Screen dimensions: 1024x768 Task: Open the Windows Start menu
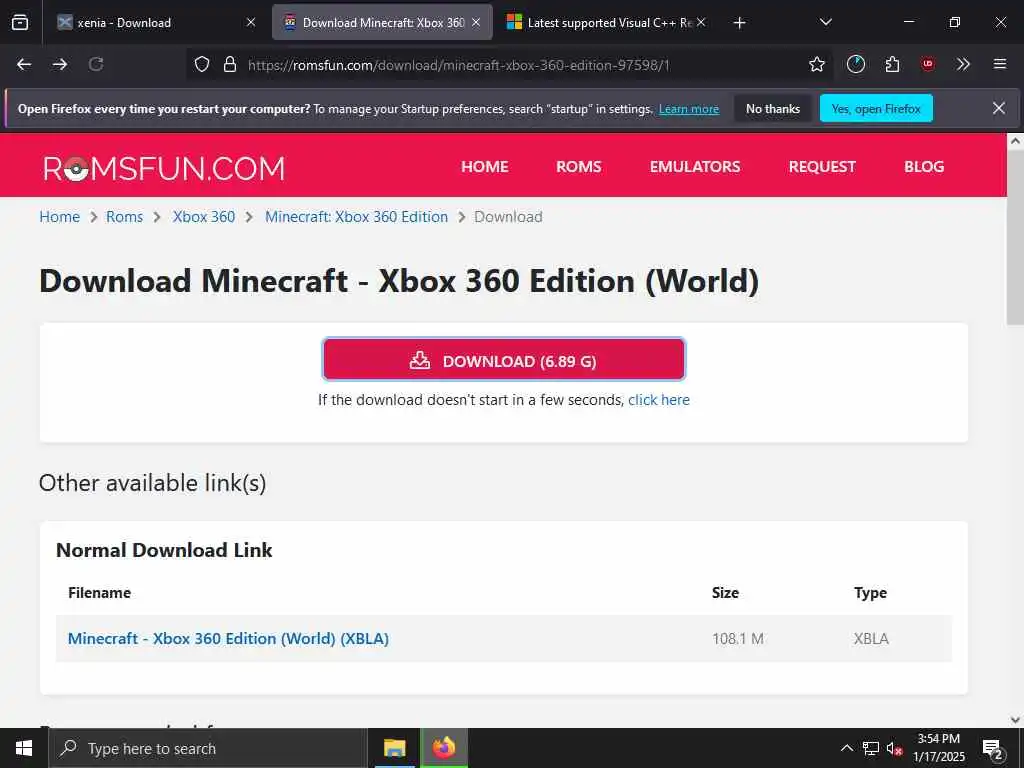click(x=24, y=748)
